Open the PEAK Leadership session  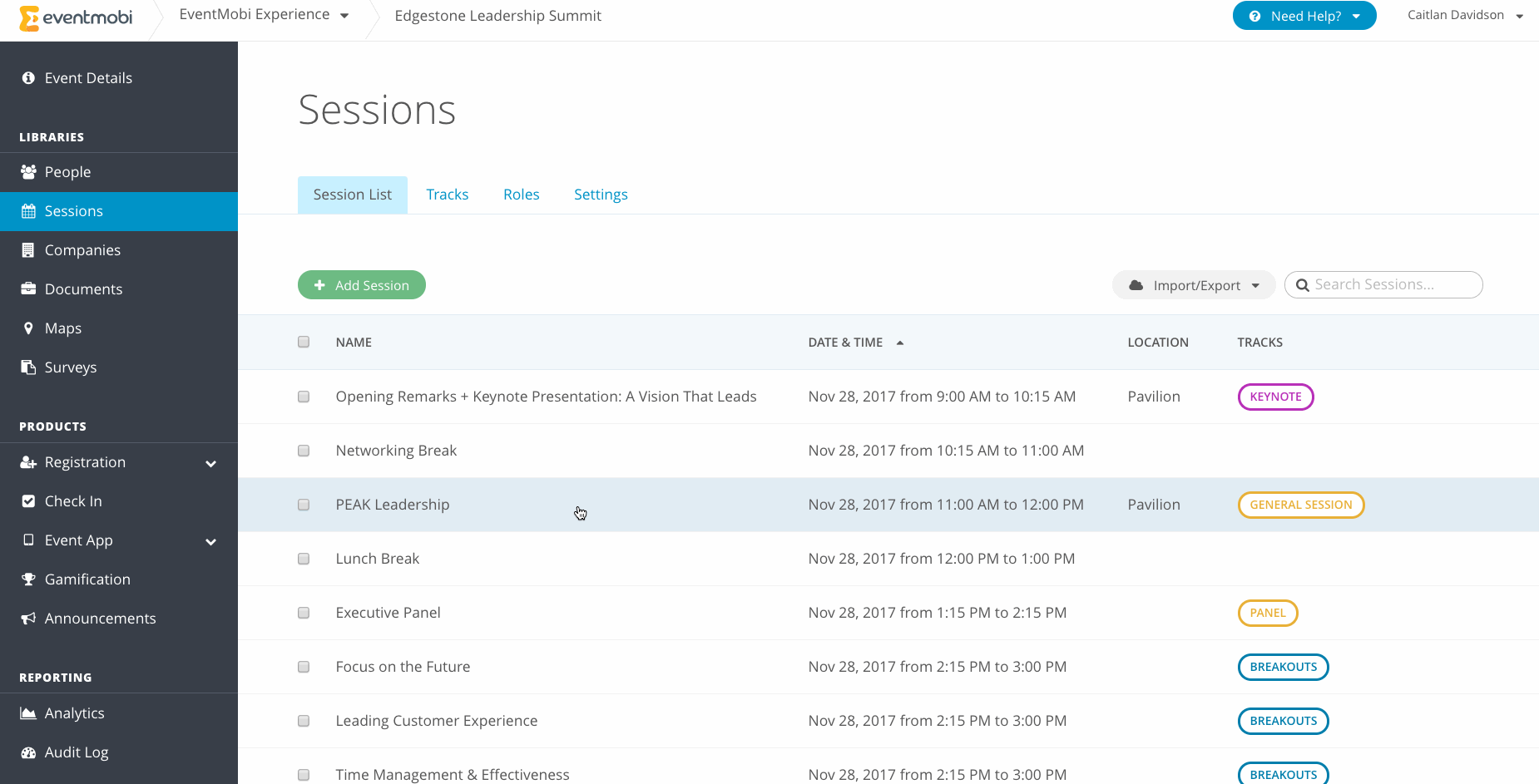click(x=393, y=505)
